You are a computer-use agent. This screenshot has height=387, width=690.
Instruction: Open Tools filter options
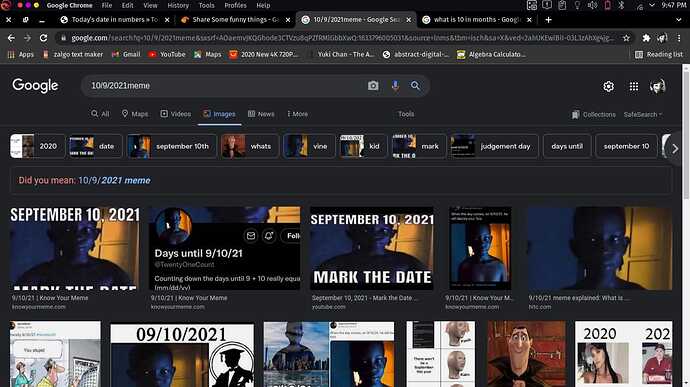pyautogui.click(x=406, y=114)
